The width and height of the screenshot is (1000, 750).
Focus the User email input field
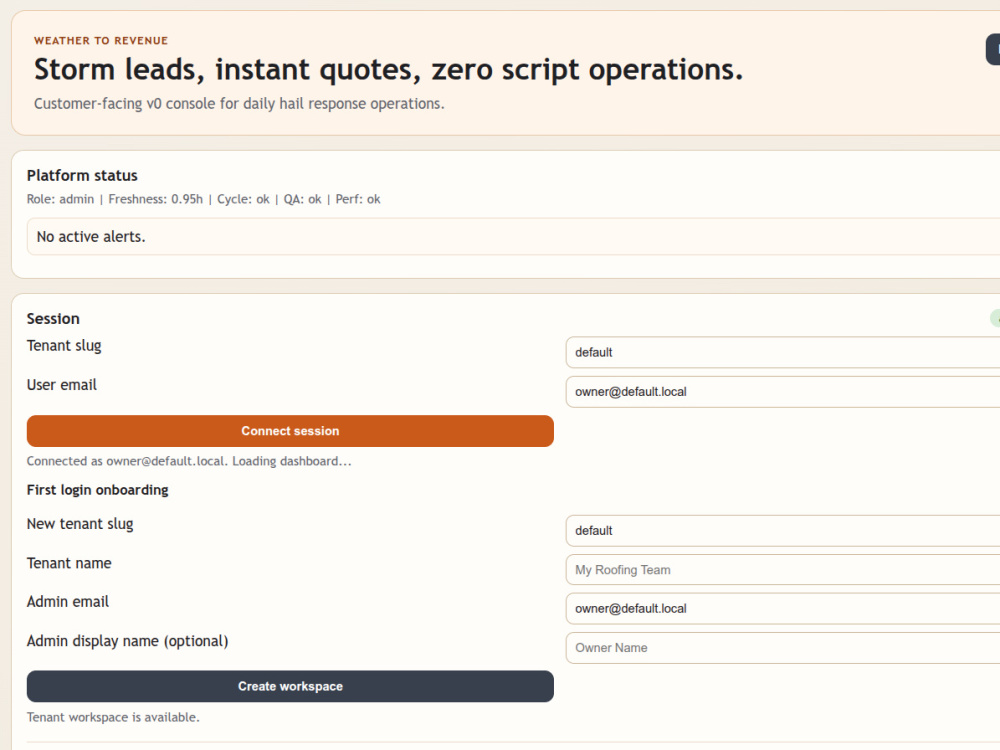click(x=783, y=392)
